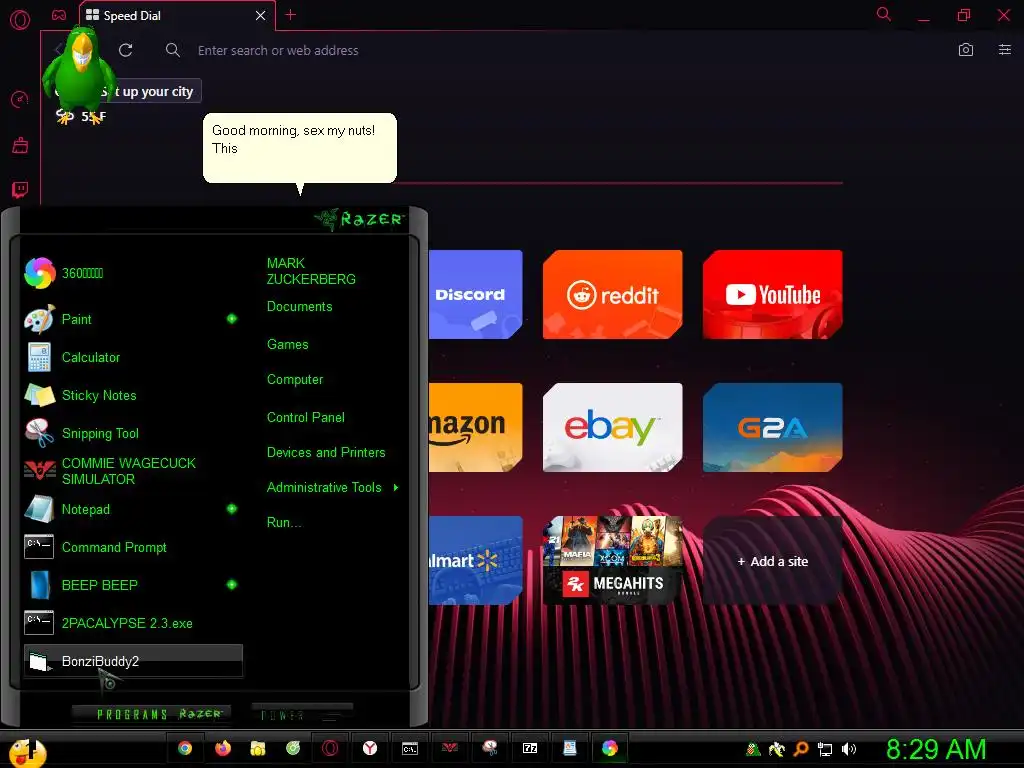Click the 8:29 AM clock
Image resolution: width=1024 pixels, height=768 pixels.
tap(936, 750)
